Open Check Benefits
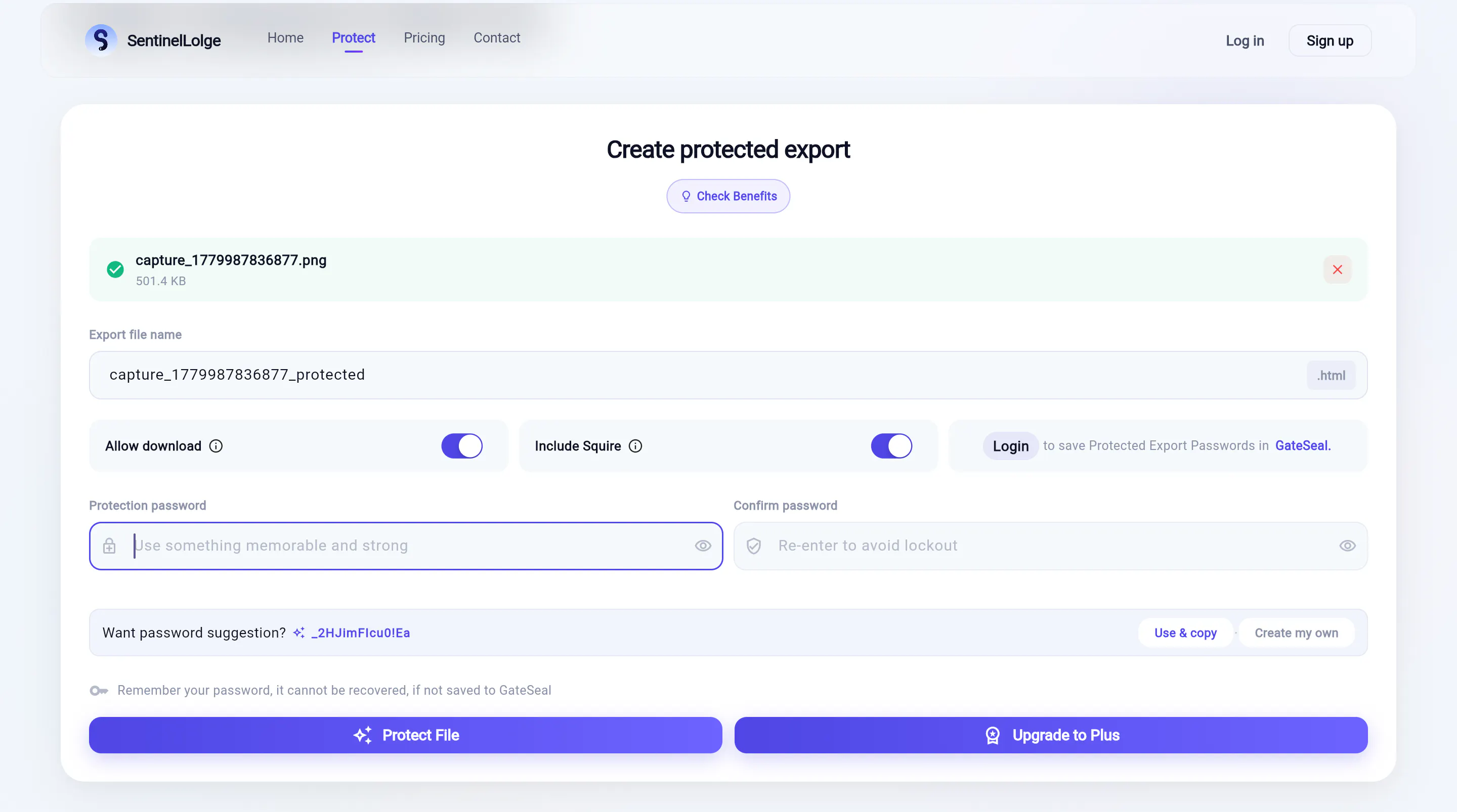 click(728, 196)
